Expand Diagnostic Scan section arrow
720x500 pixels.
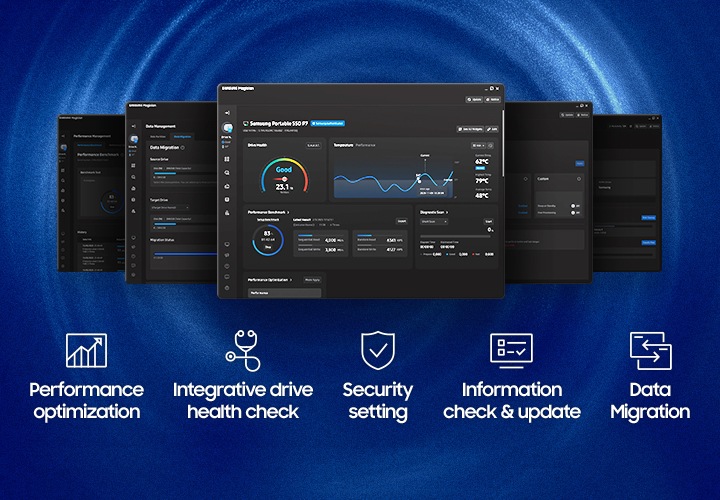[447, 213]
